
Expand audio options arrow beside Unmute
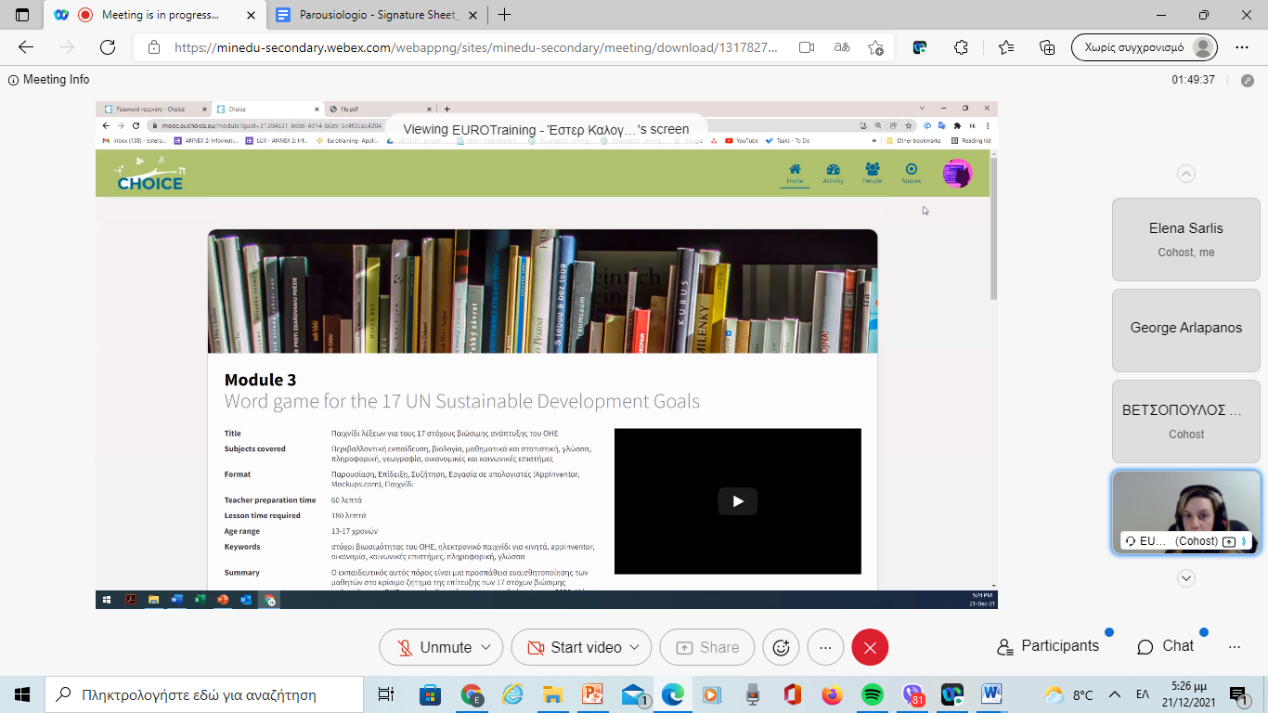coord(487,647)
